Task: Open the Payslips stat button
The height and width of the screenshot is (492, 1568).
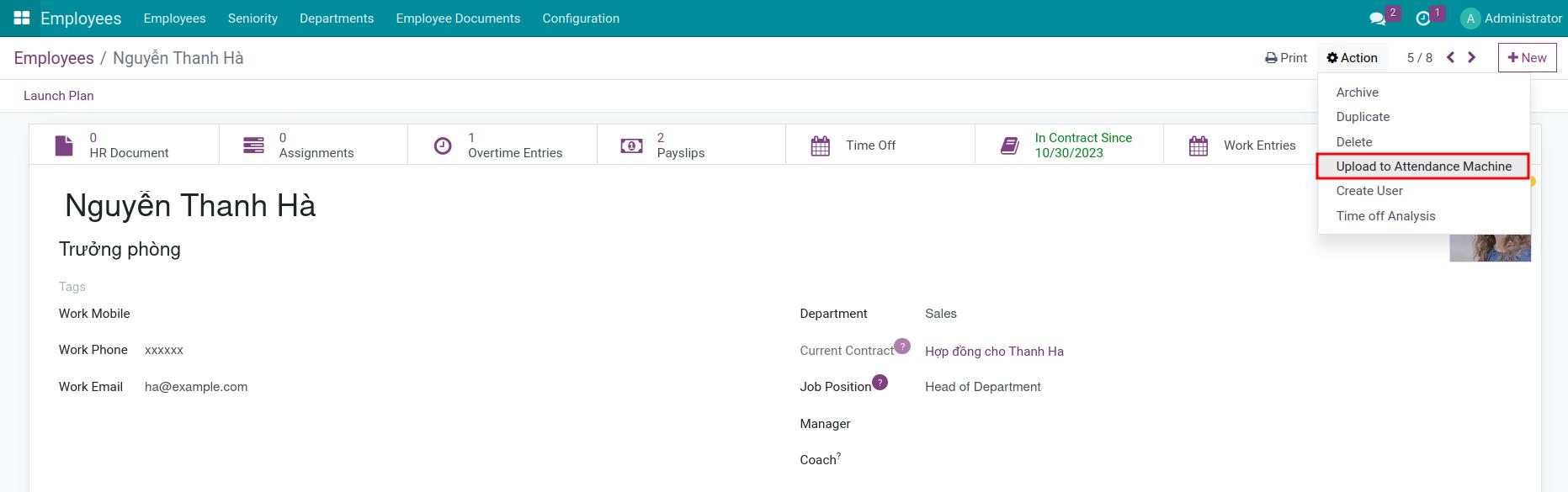Action: (x=691, y=145)
